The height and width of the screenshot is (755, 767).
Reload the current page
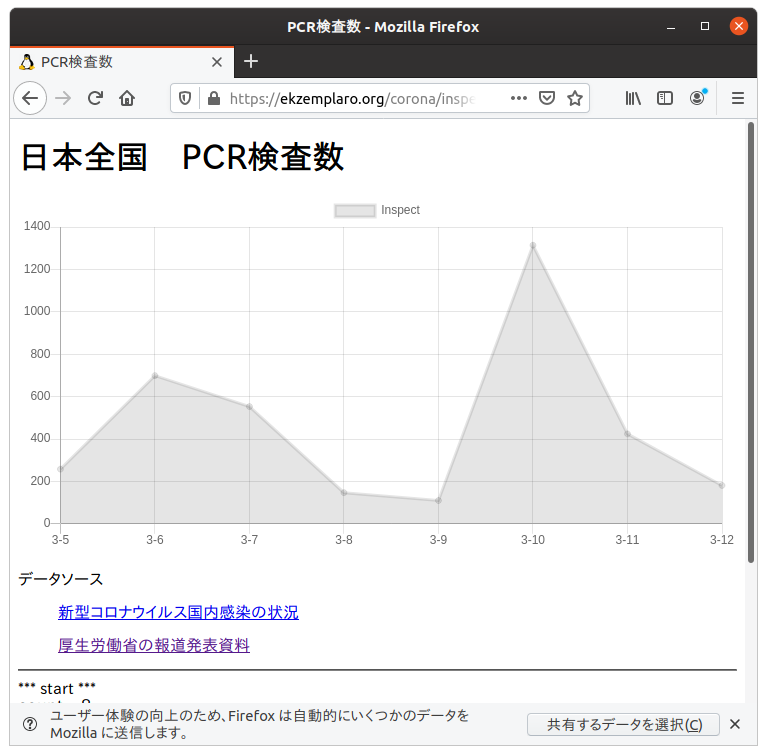[x=95, y=98]
